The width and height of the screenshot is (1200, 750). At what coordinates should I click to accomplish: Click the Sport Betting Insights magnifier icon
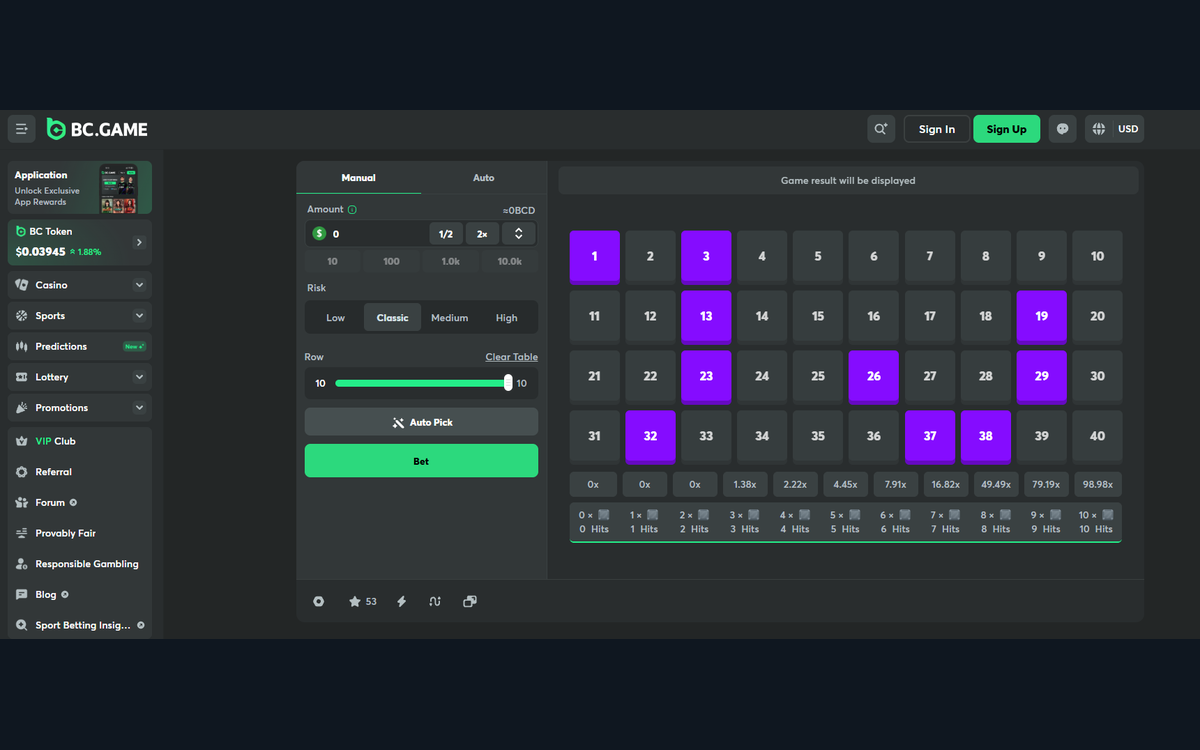pyautogui.click(x=22, y=625)
